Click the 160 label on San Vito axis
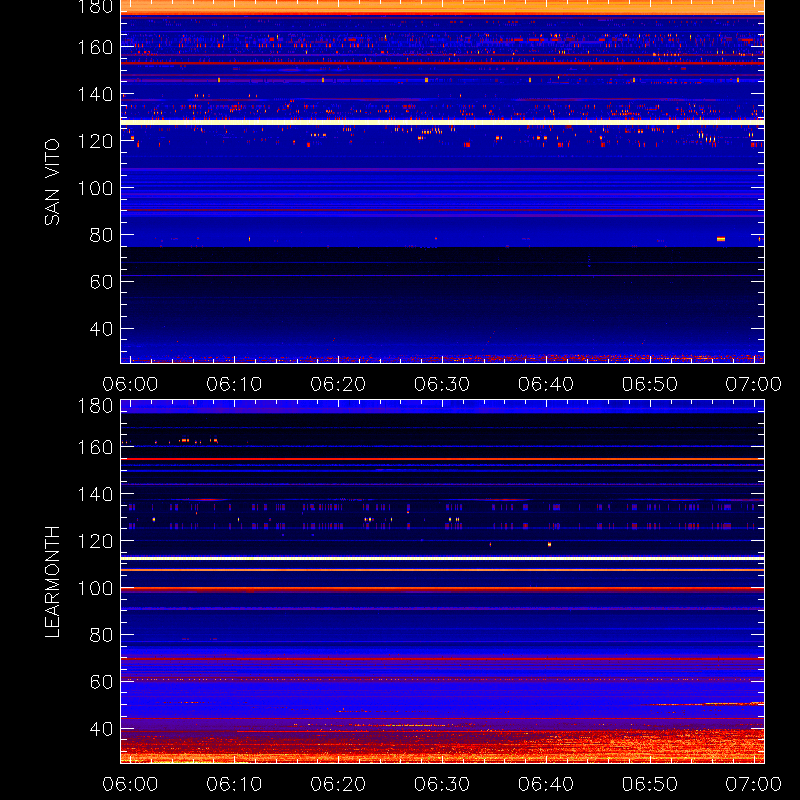 coord(95,47)
